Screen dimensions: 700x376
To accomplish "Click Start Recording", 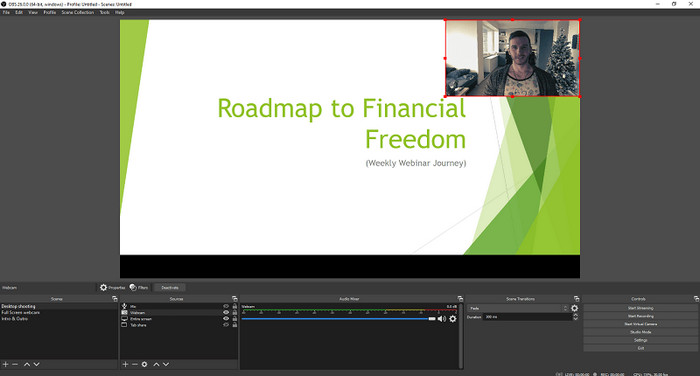I will click(x=640, y=316).
